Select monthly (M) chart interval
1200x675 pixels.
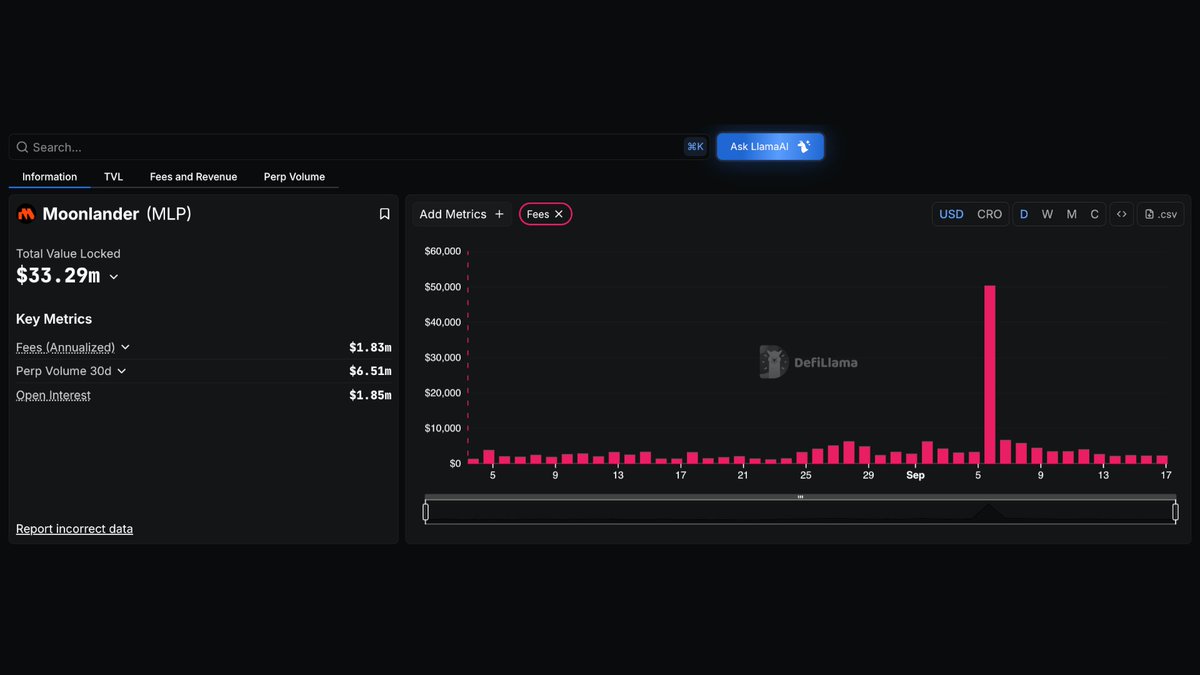[x=1072, y=214]
